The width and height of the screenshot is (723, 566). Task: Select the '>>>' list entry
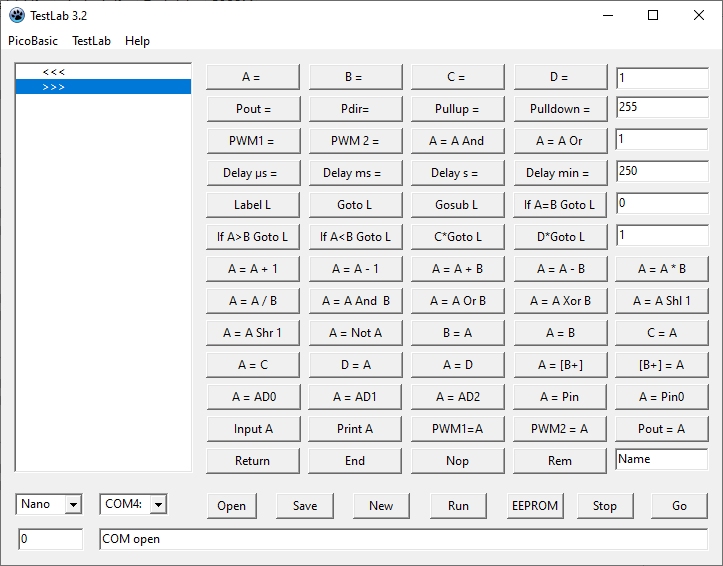tap(54, 87)
